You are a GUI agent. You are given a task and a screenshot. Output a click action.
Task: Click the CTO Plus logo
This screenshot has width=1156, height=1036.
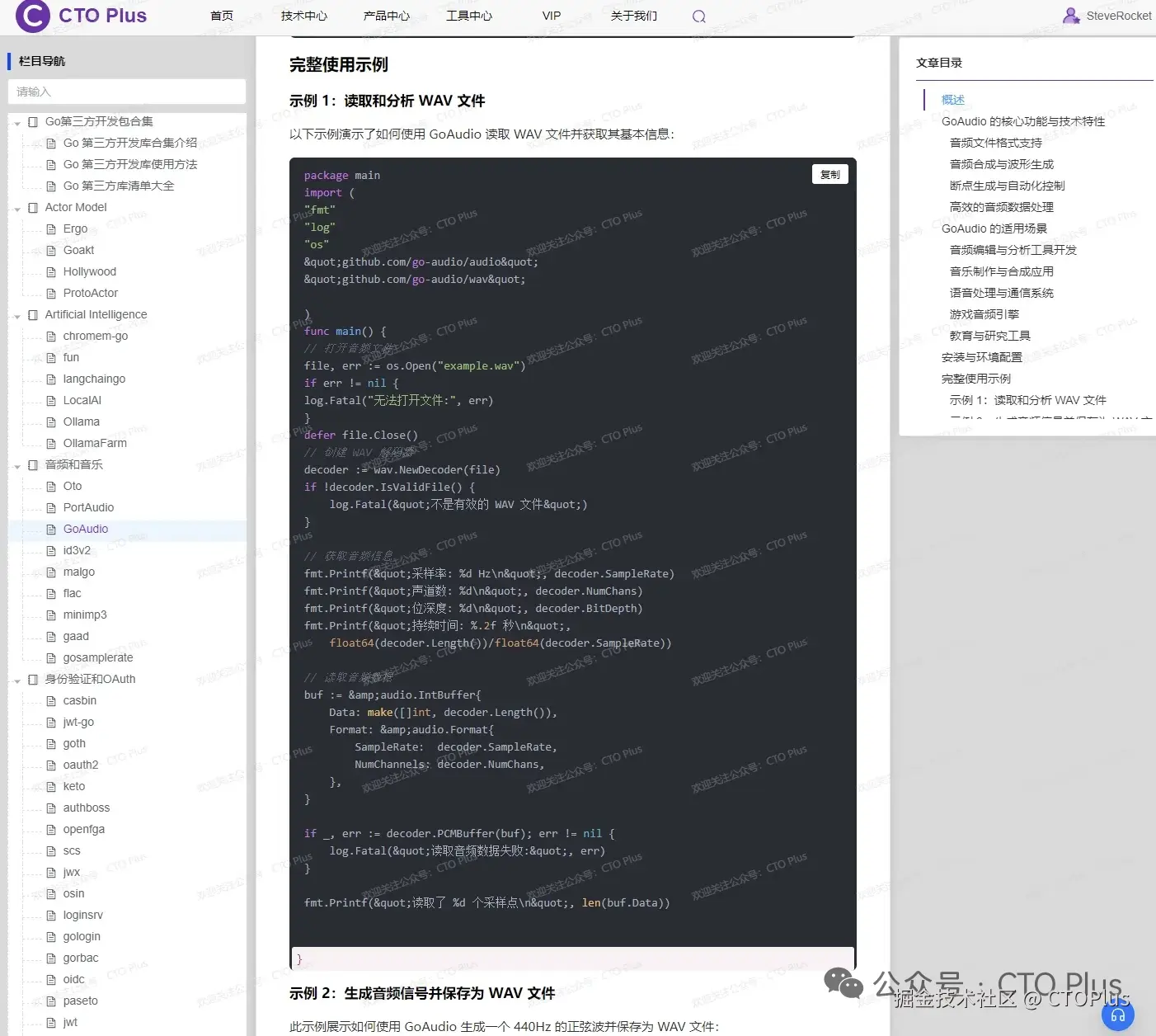pyautogui.click(x=80, y=16)
